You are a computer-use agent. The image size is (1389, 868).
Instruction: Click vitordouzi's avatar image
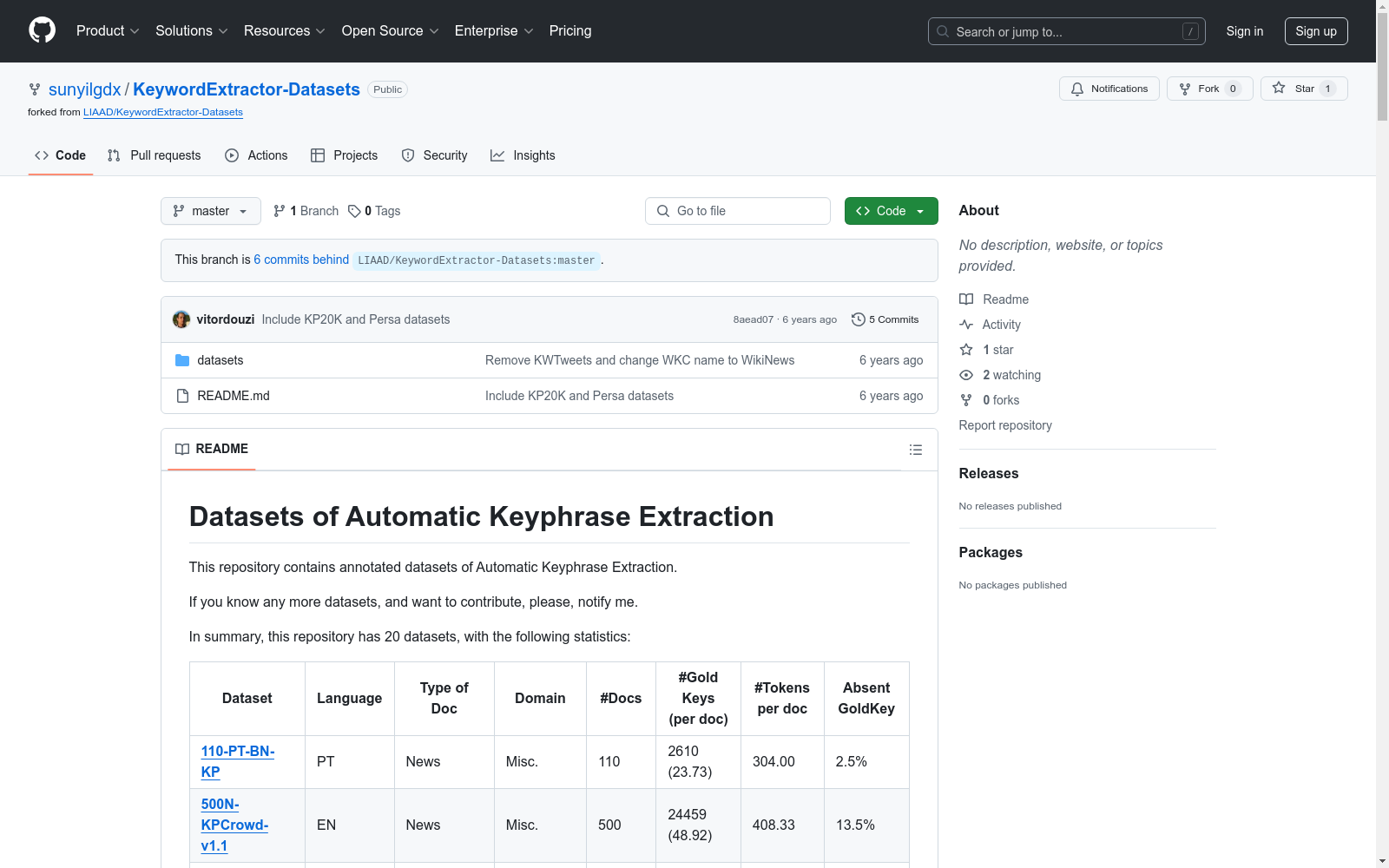point(181,319)
